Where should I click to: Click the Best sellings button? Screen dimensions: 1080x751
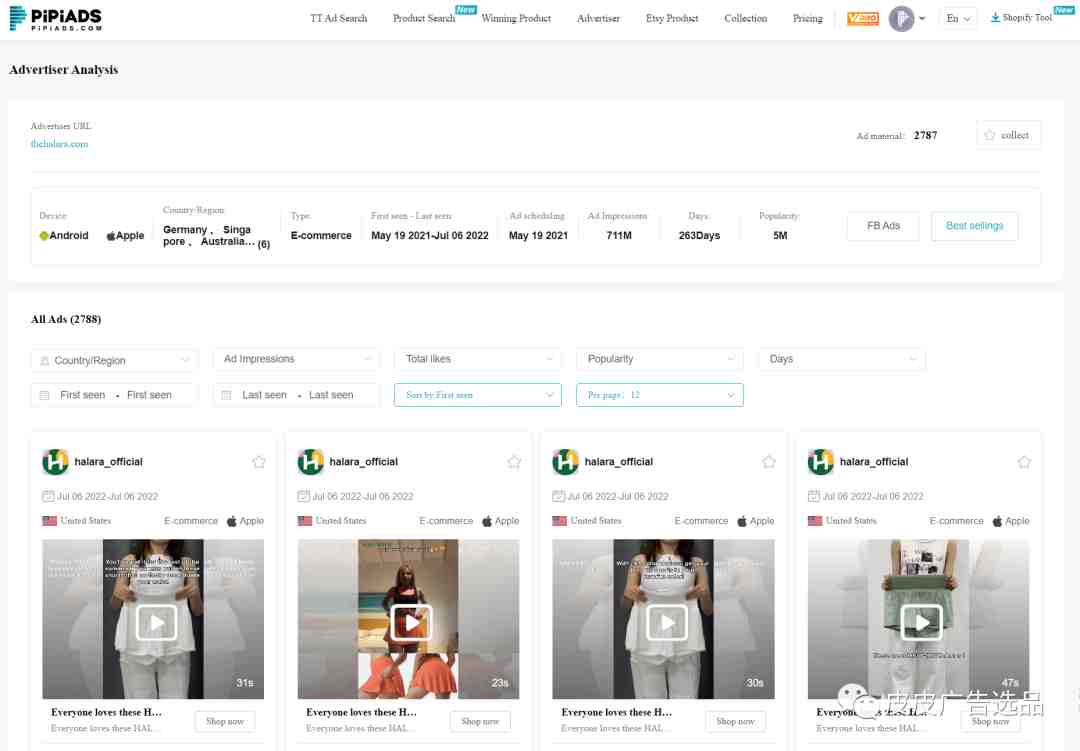(974, 226)
